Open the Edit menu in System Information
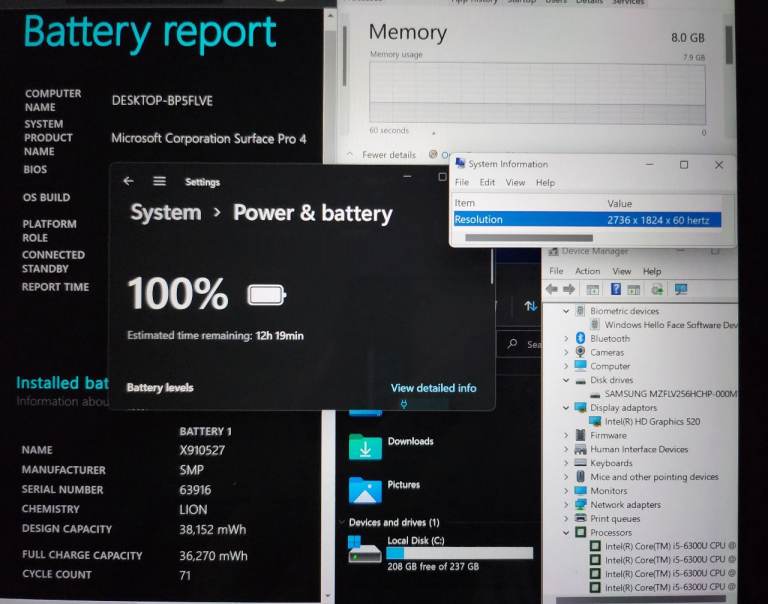The width and height of the screenshot is (768, 604). point(487,183)
